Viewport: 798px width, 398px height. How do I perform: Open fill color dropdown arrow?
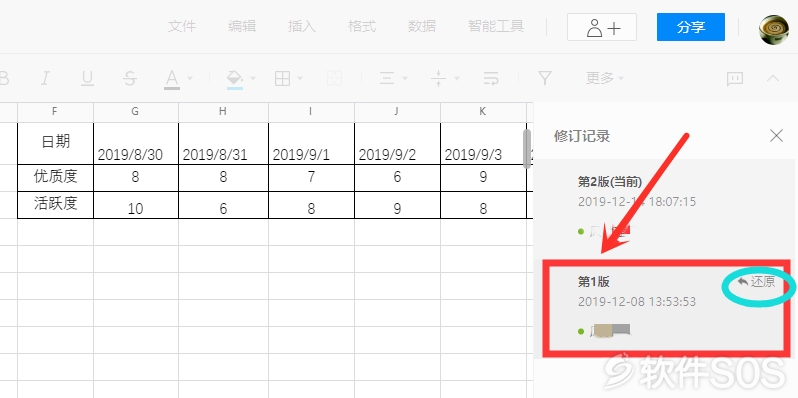coord(252,78)
